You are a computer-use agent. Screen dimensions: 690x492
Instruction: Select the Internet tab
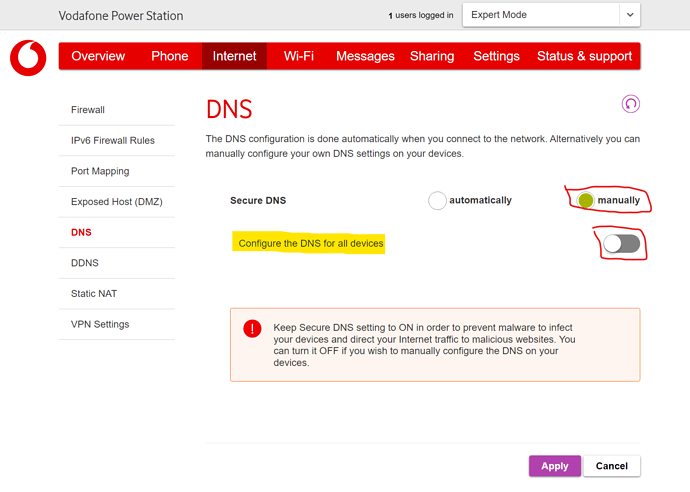click(x=234, y=56)
